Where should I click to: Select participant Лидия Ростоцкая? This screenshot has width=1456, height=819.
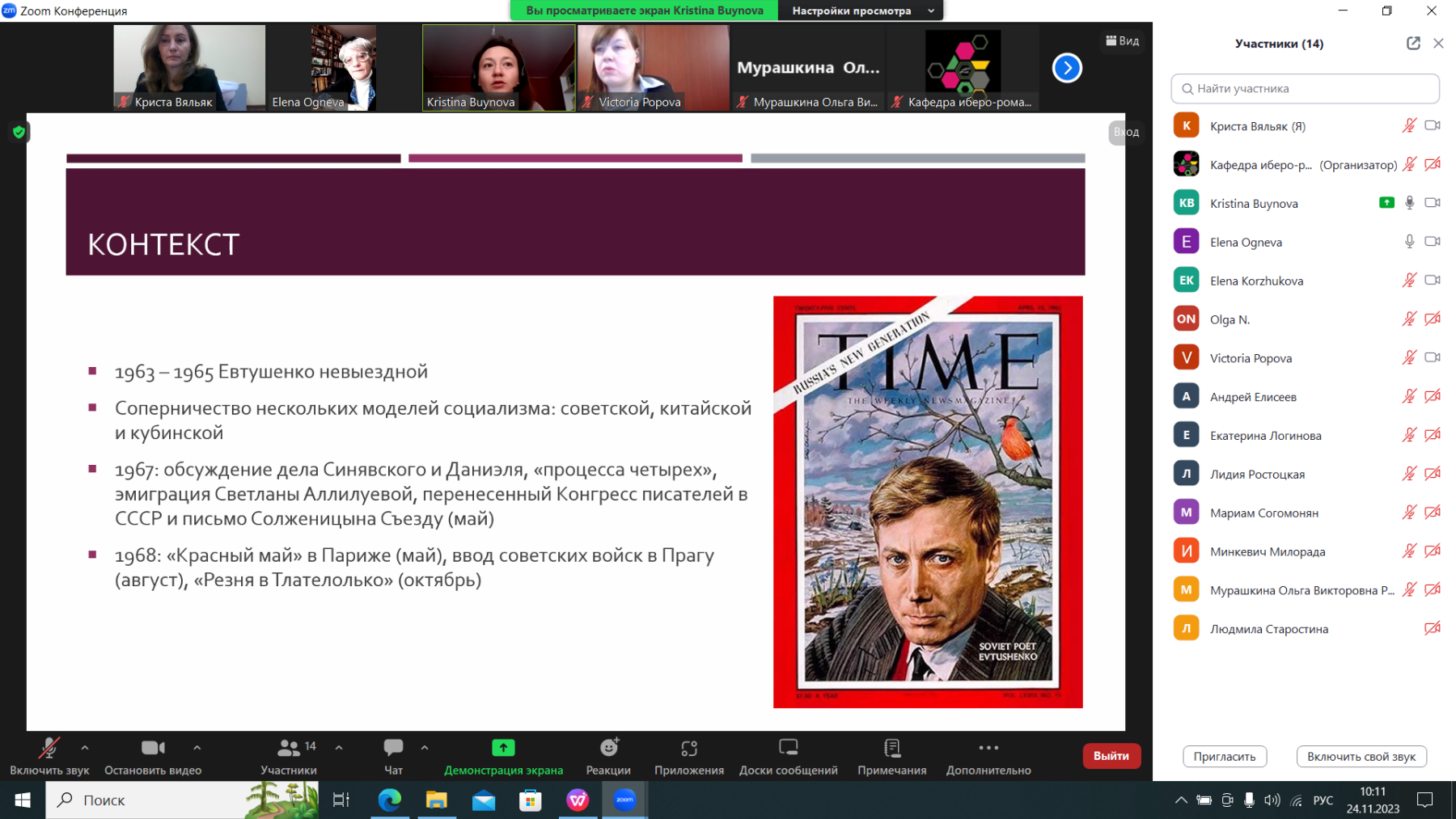[x=1305, y=474]
